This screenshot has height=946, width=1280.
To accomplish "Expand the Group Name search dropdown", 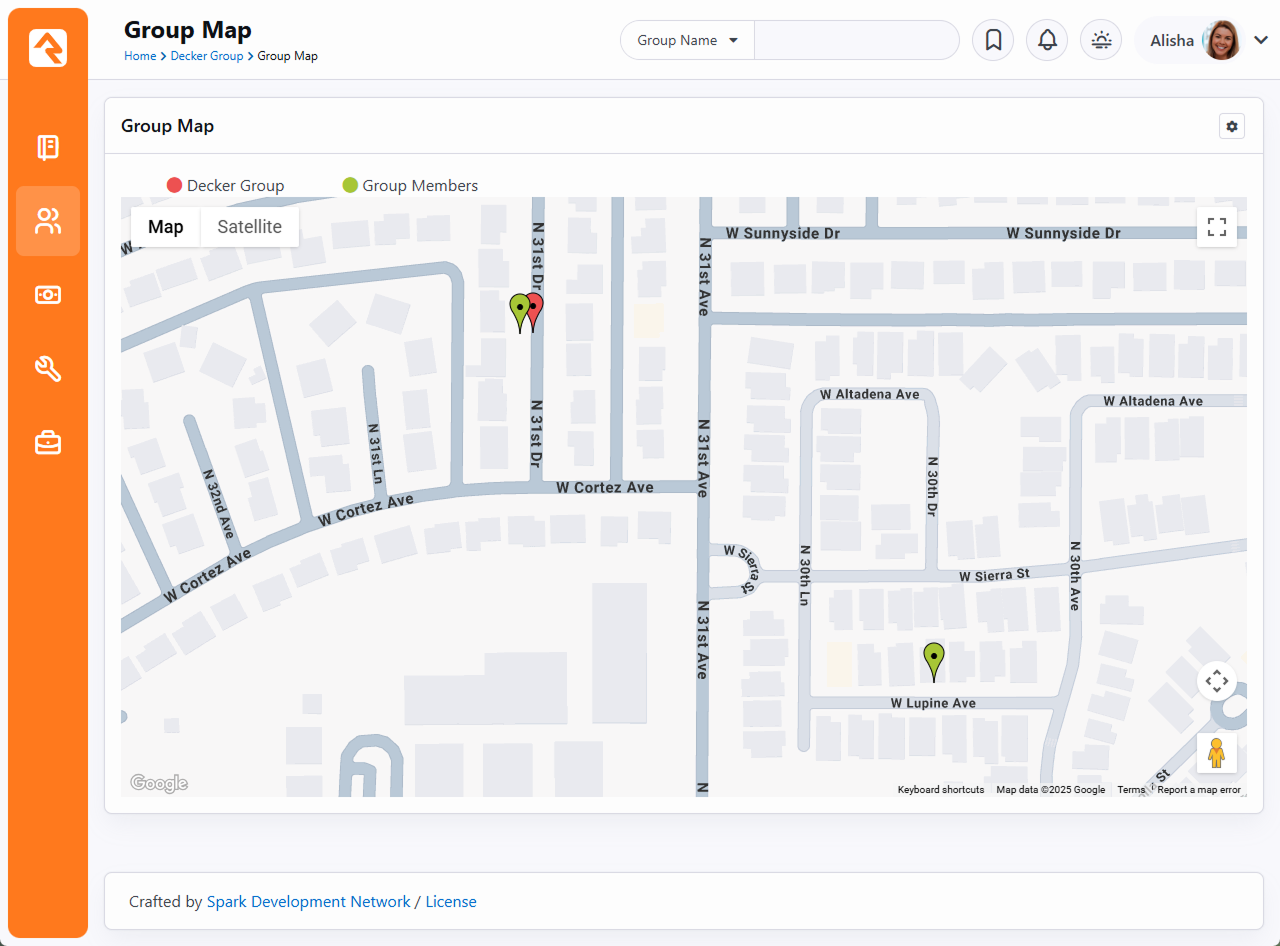I will (687, 41).
